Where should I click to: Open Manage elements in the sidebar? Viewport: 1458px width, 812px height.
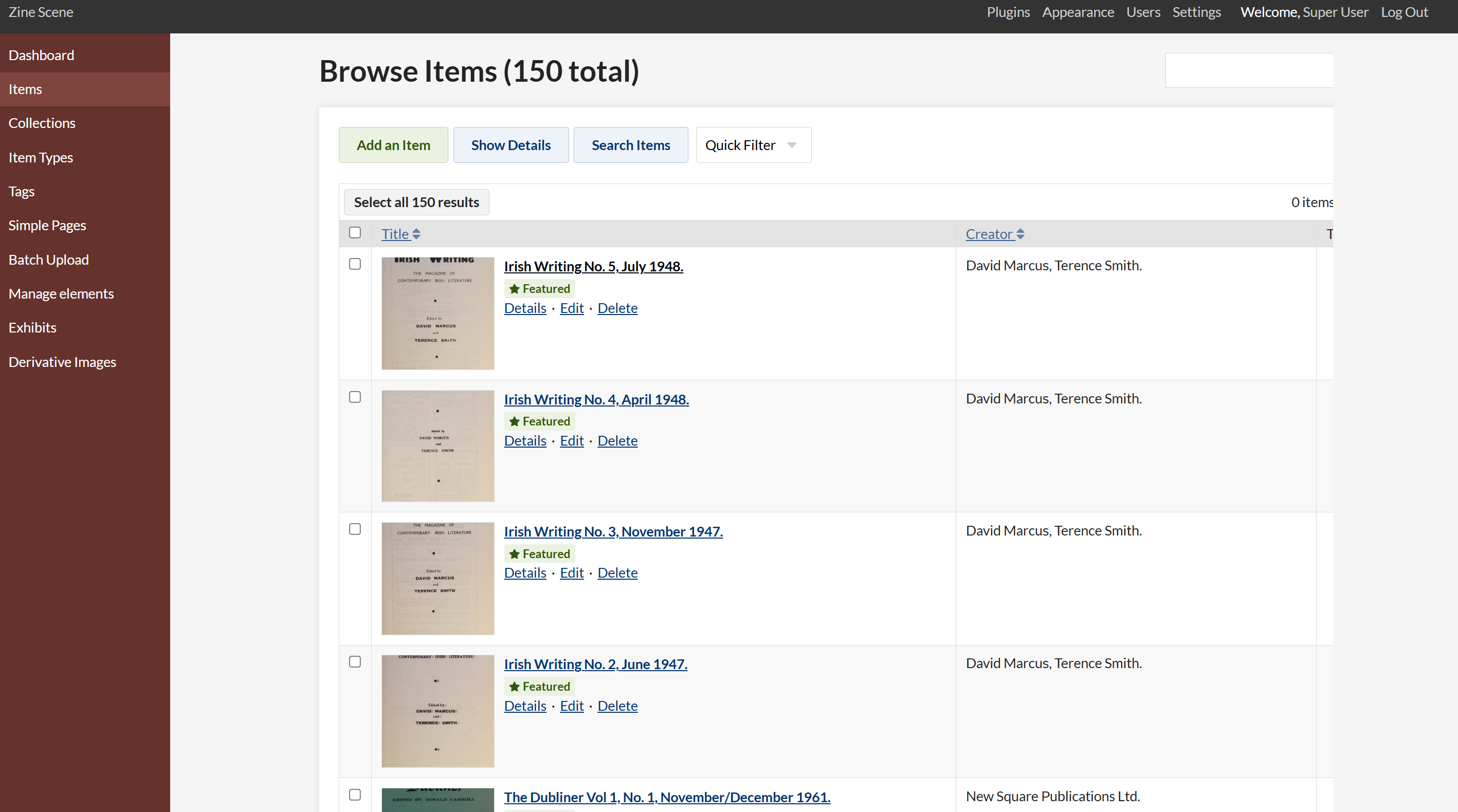[x=85, y=294]
